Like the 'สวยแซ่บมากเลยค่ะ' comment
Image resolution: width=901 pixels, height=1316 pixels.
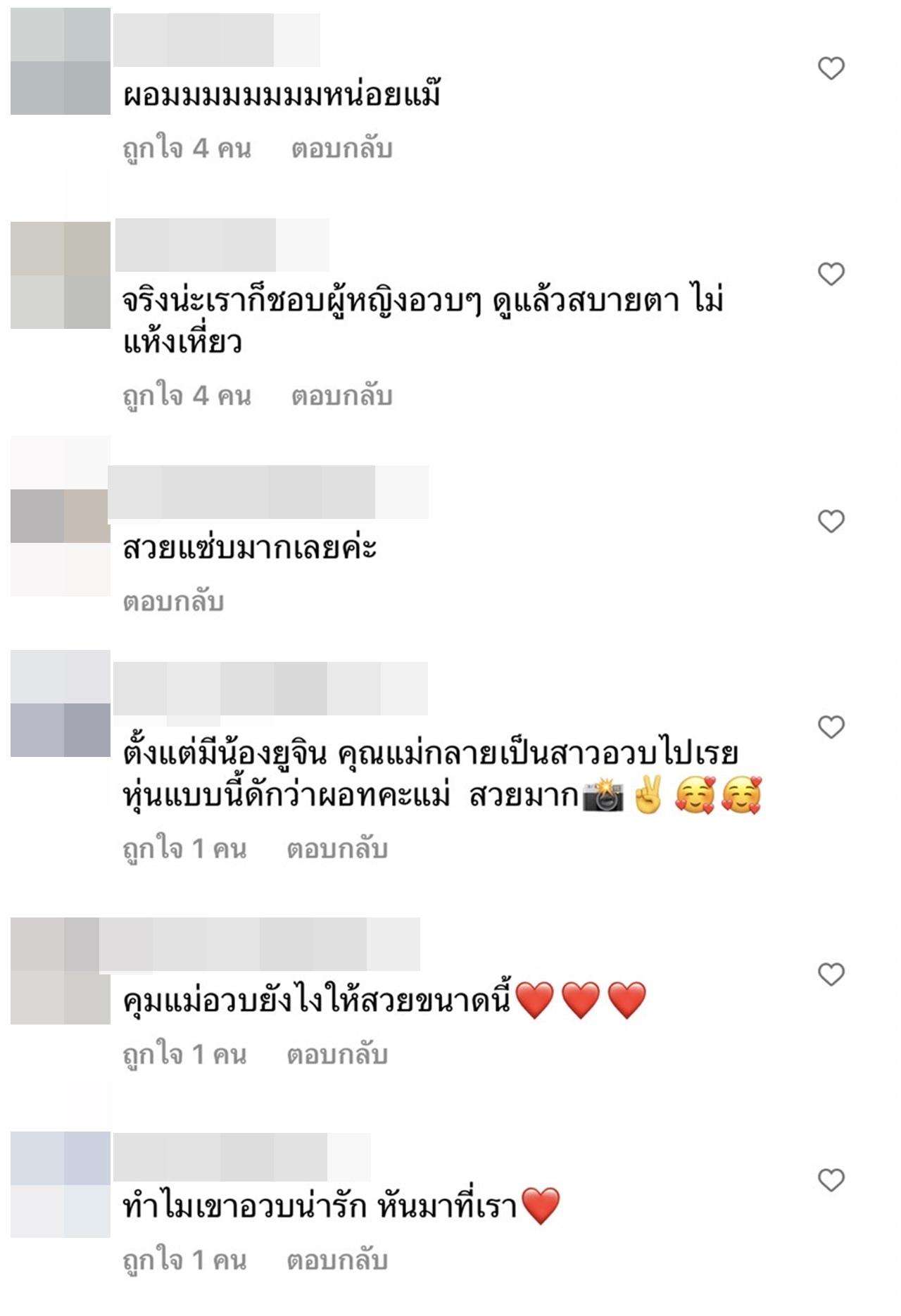coord(831,522)
